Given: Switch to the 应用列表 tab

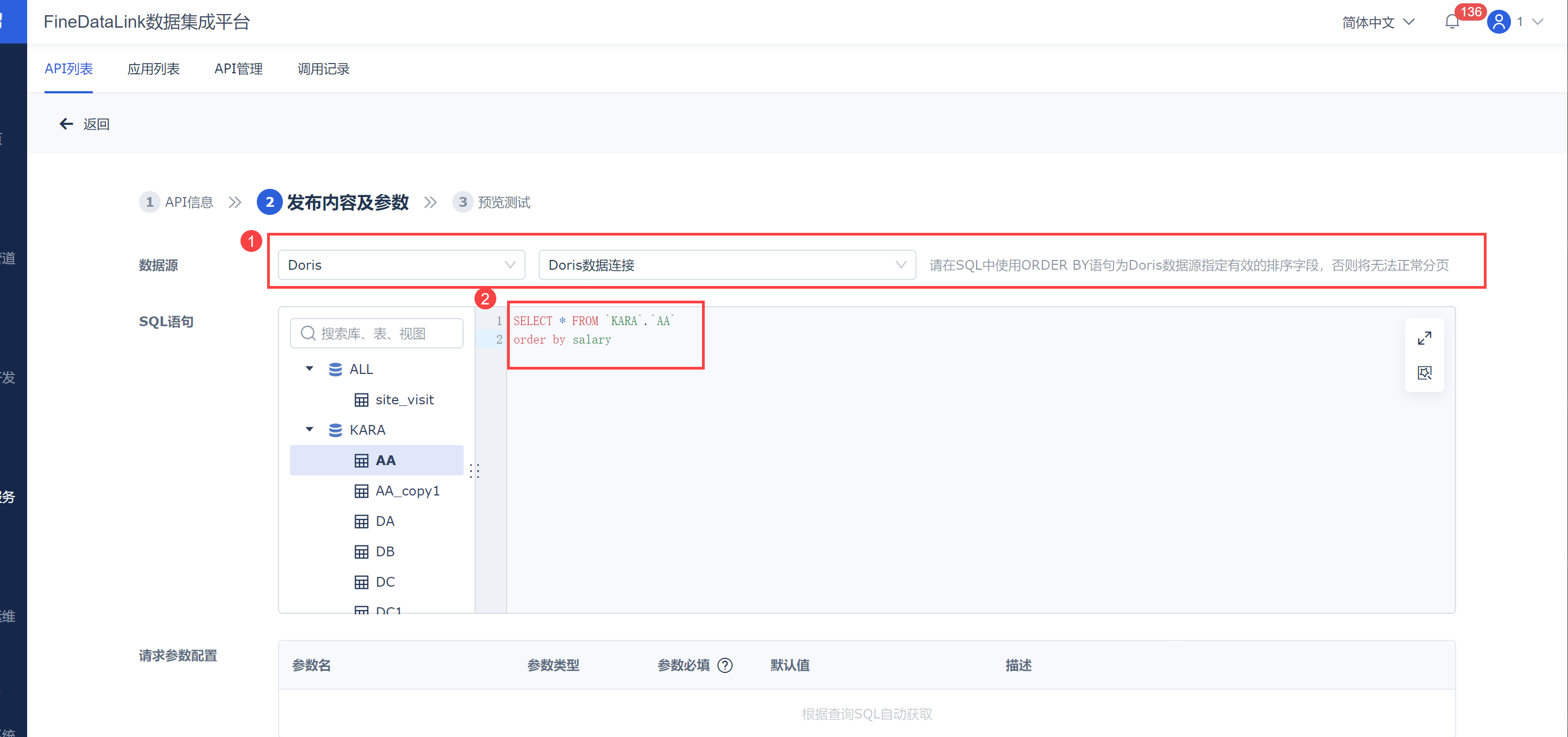Looking at the screenshot, I should (154, 69).
